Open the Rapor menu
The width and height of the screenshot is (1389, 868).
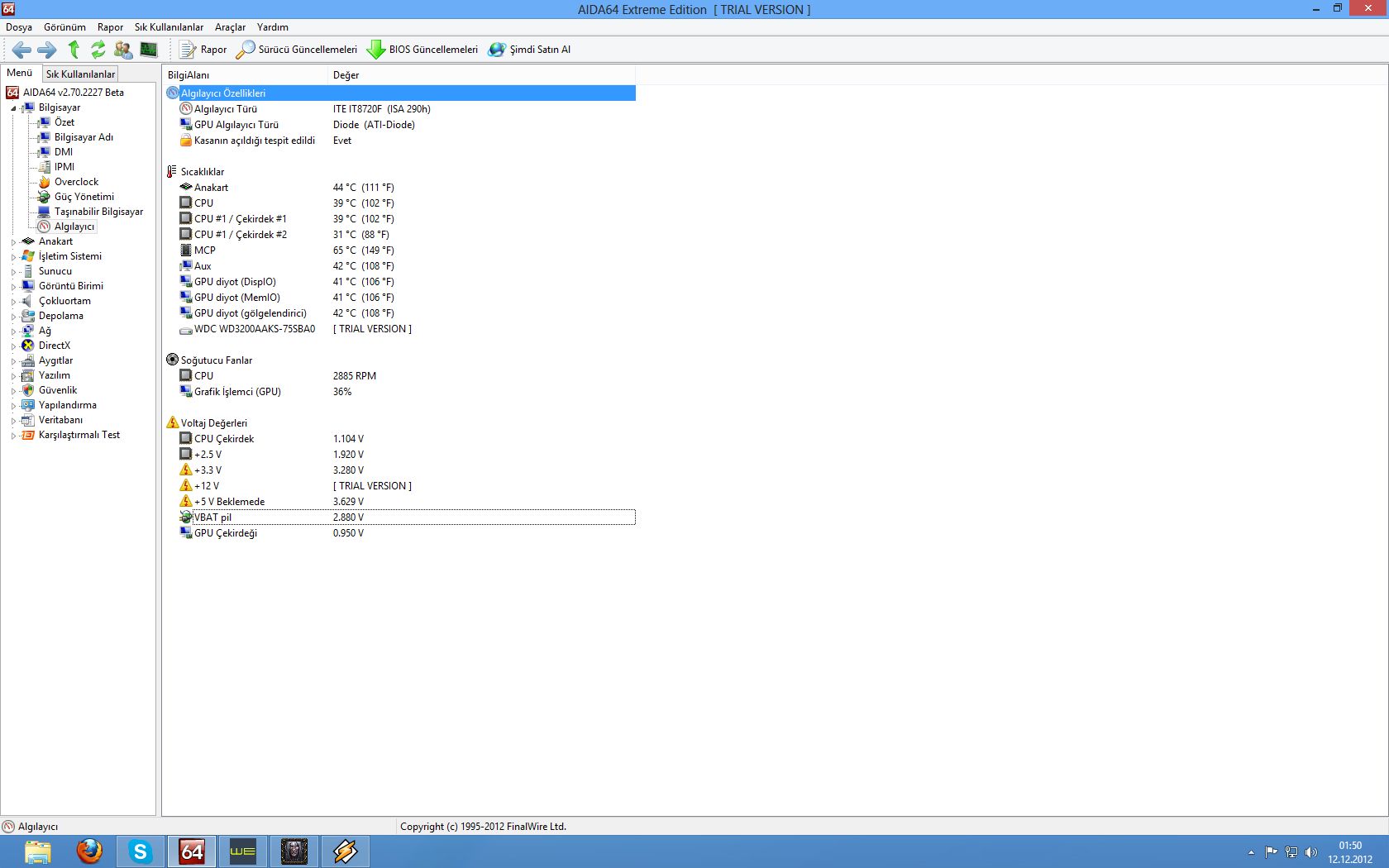click(110, 27)
